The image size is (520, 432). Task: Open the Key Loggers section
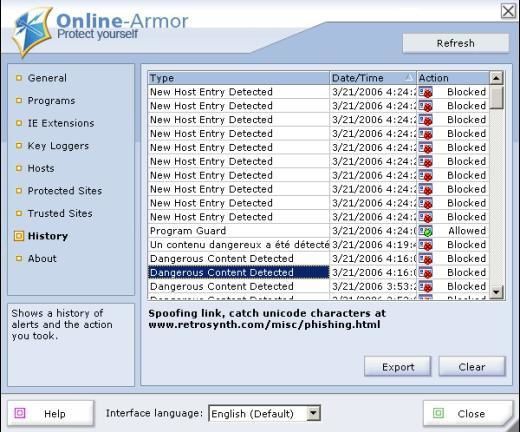58,146
